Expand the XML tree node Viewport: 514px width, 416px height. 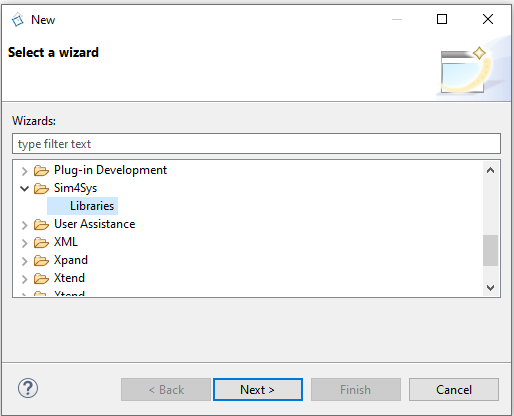coord(24,243)
